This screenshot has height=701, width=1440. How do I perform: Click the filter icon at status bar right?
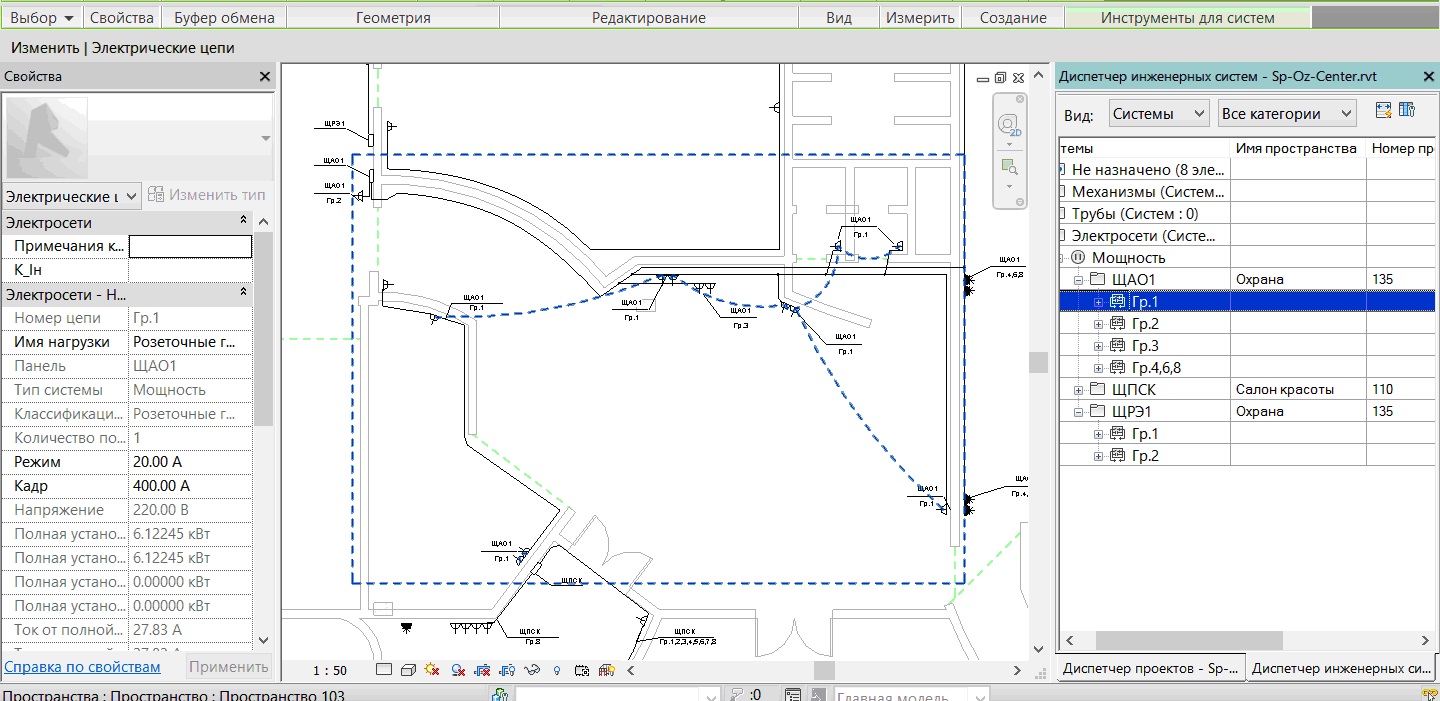(x=1431, y=694)
